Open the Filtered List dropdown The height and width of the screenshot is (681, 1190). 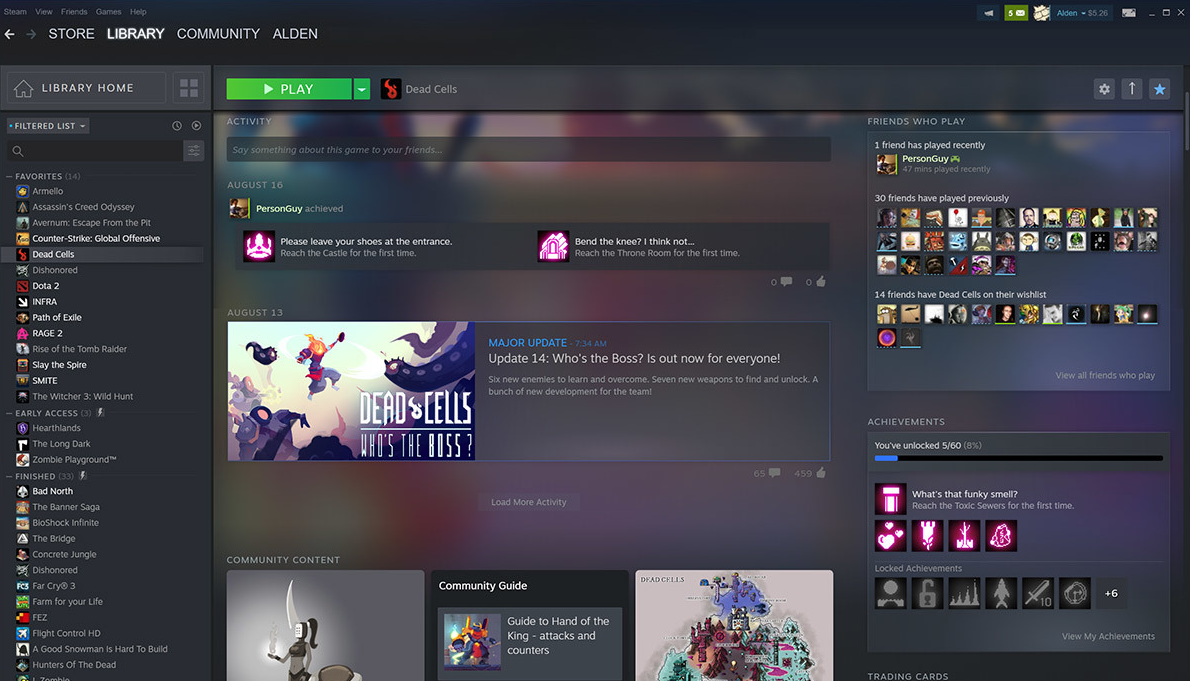[x=47, y=126]
